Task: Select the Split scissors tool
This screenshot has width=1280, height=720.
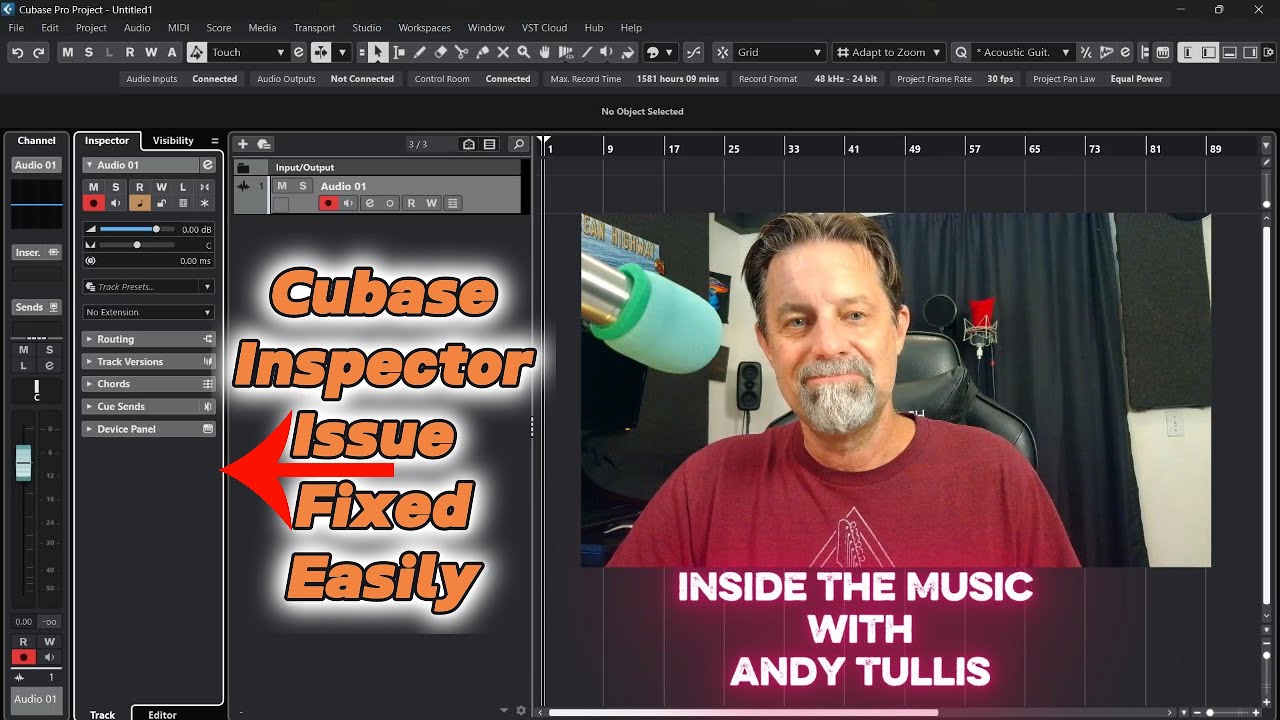Action: tap(461, 52)
